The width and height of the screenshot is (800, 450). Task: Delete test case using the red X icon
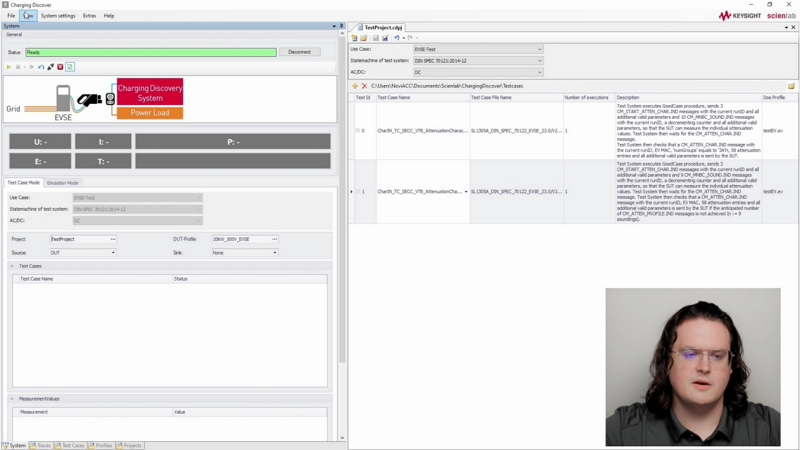(x=364, y=86)
